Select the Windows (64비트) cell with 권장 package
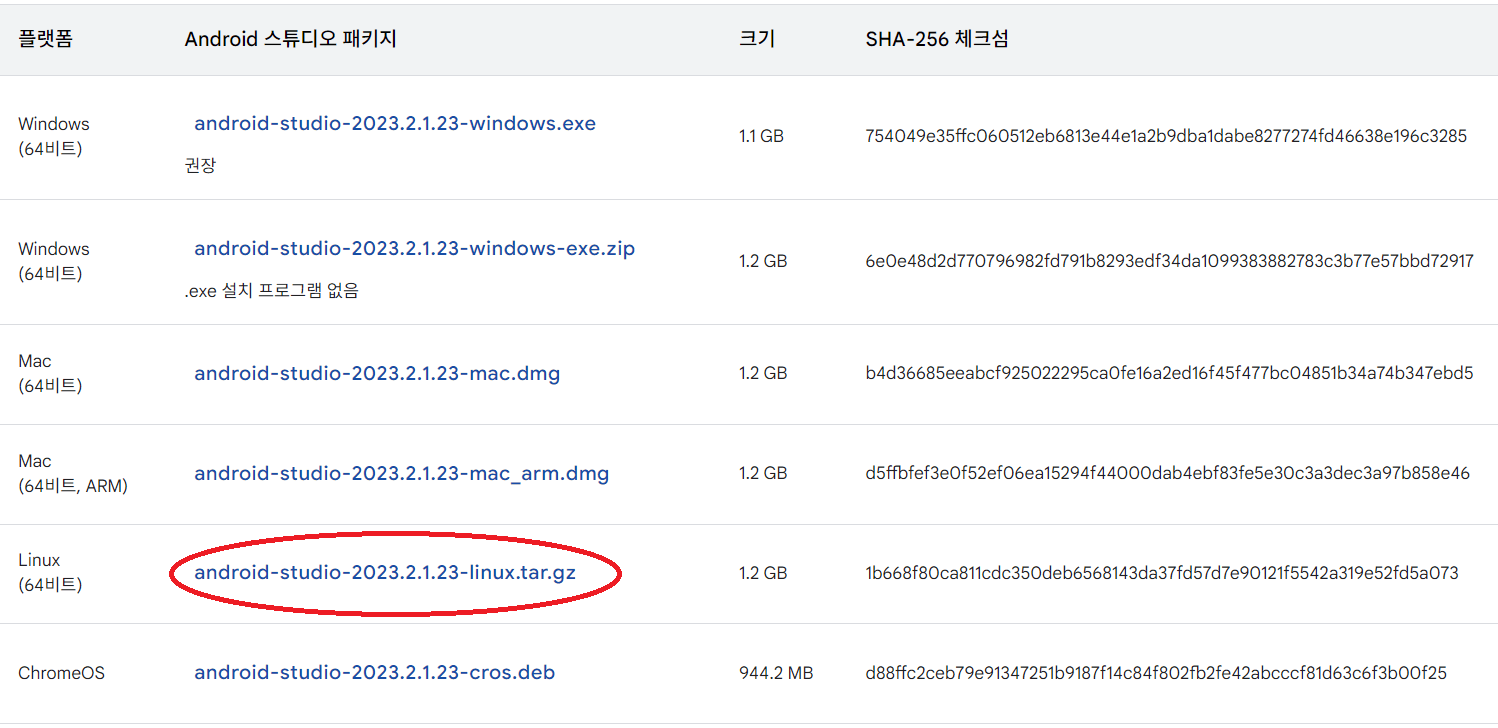Screen dimensions: 1498x728 [x=54, y=136]
